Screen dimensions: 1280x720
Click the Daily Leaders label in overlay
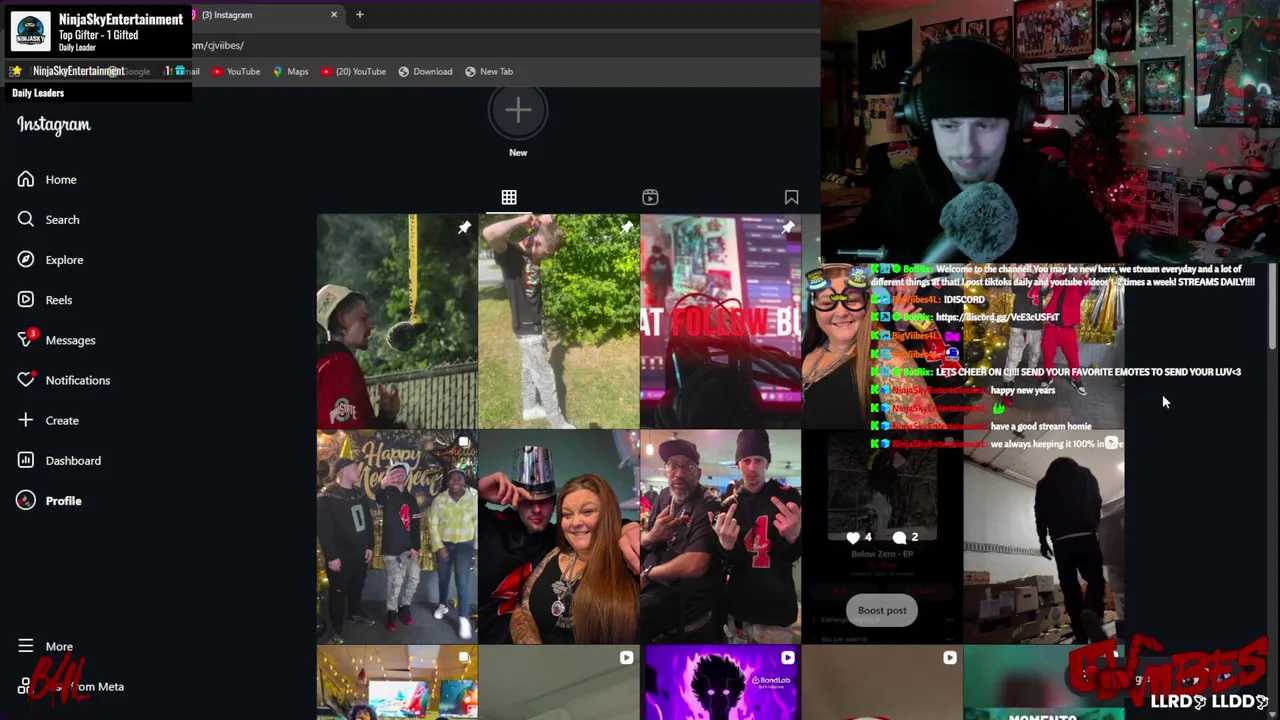38,93
